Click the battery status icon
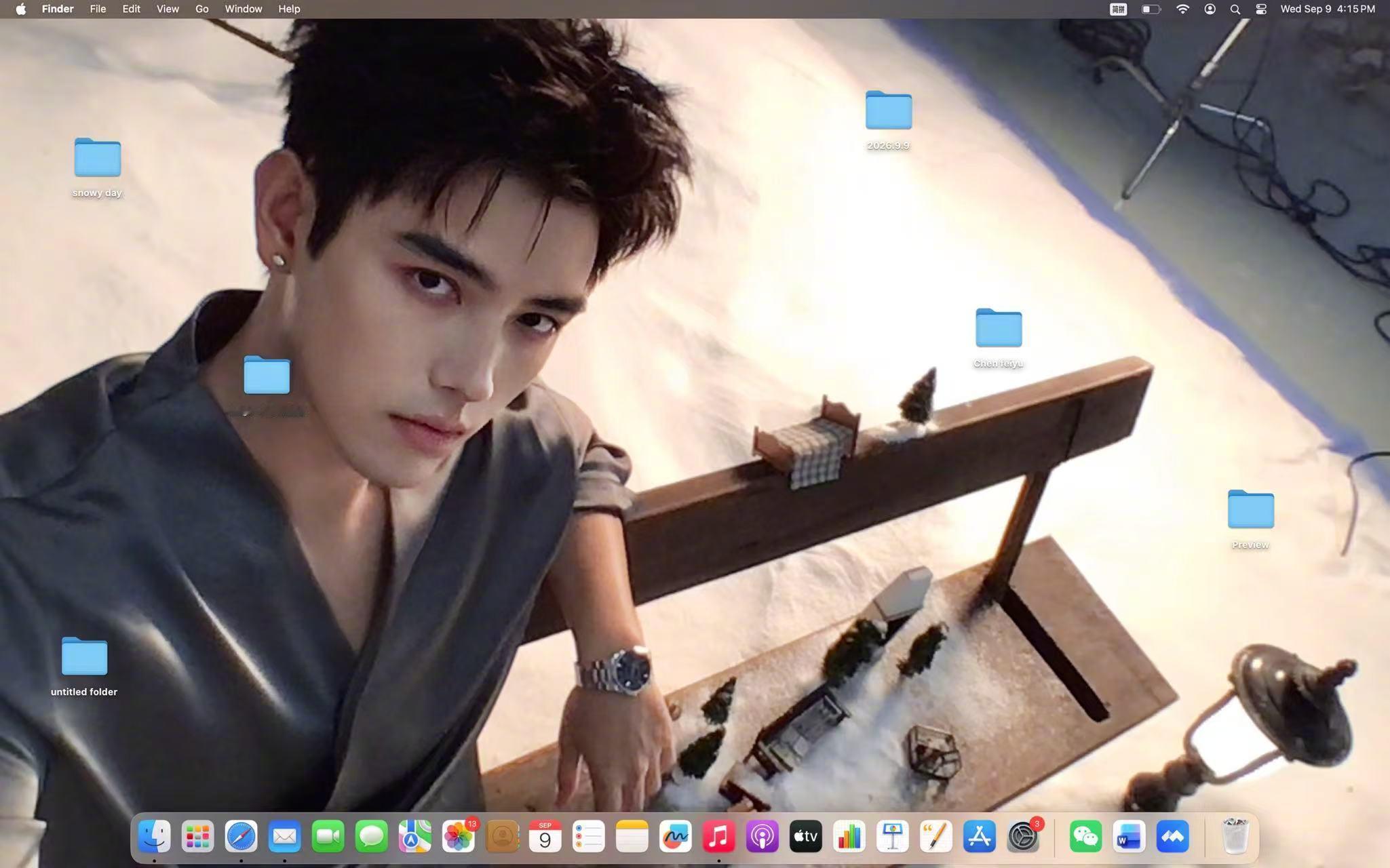This screenshot has width=1390, height=868. click(x=1151, y=9)
